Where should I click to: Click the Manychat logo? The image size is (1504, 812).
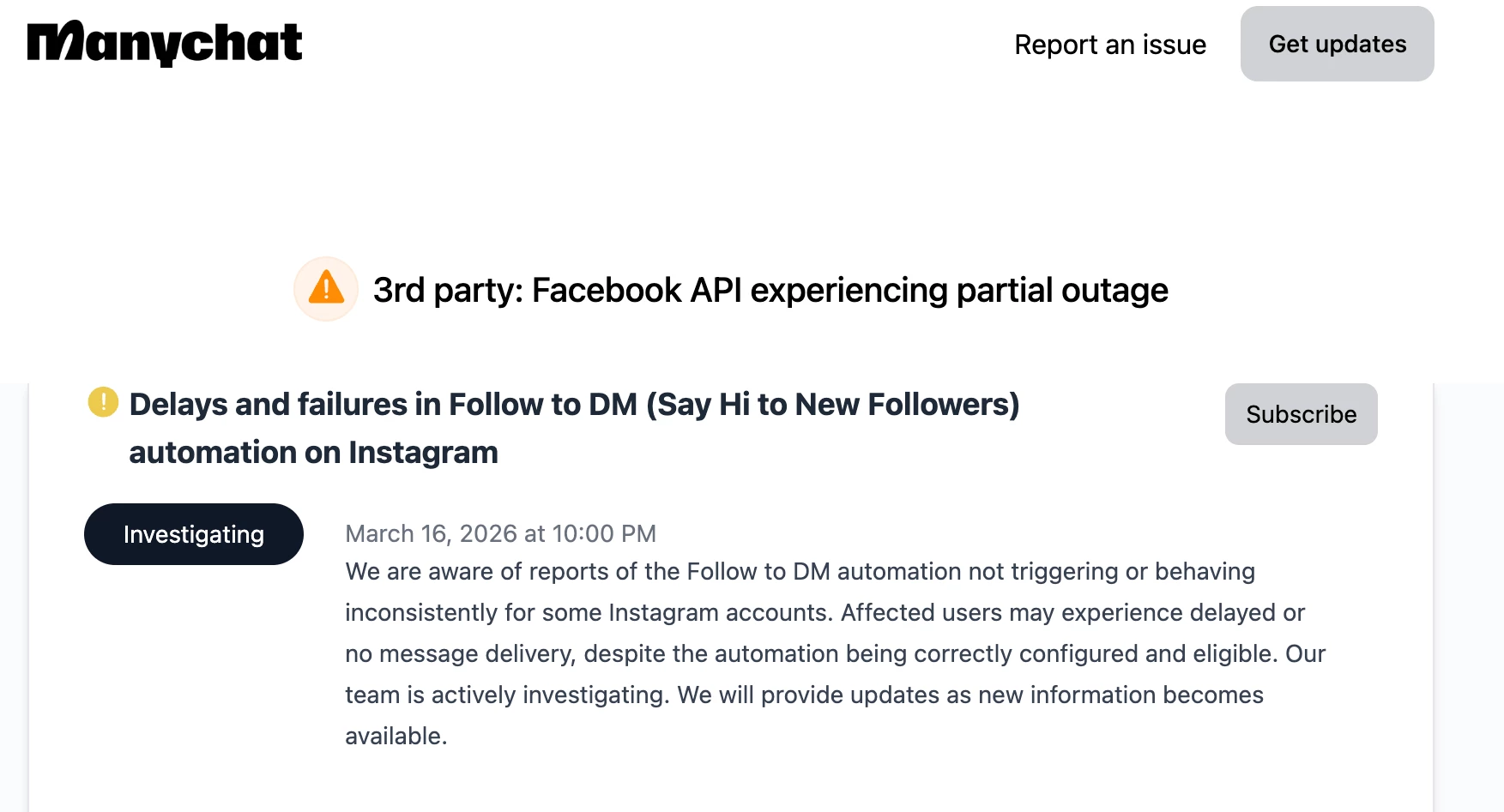165,43
